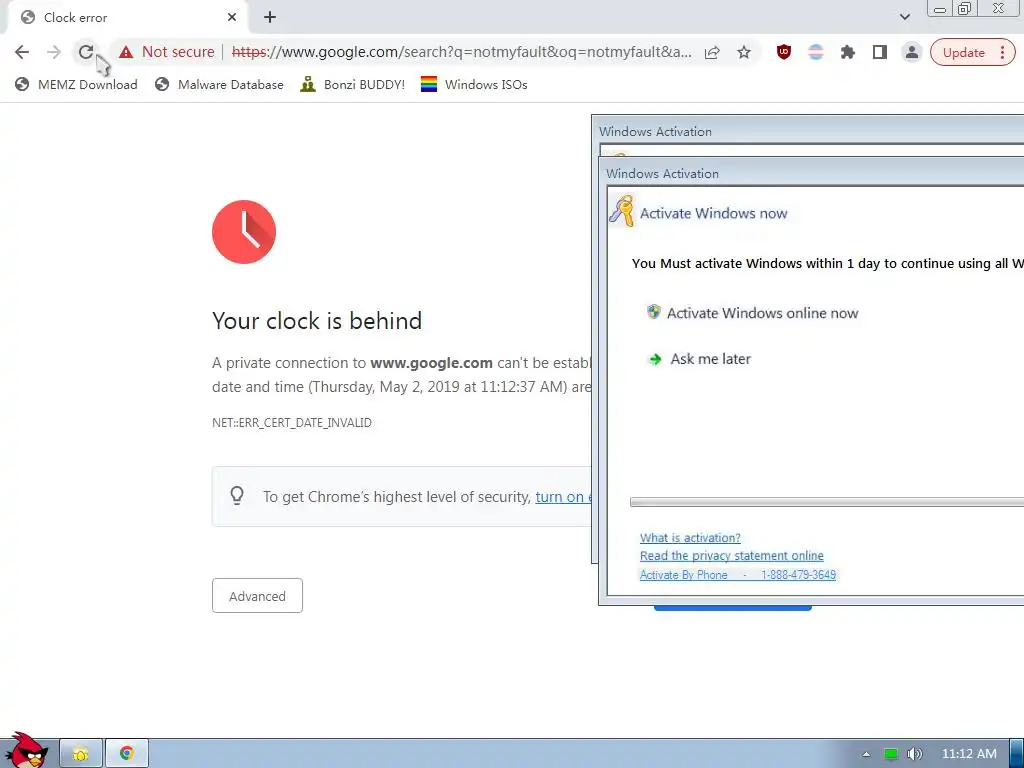
Task: Open the MEMZ Download bookmark
Action: click(x=76, y=84)
